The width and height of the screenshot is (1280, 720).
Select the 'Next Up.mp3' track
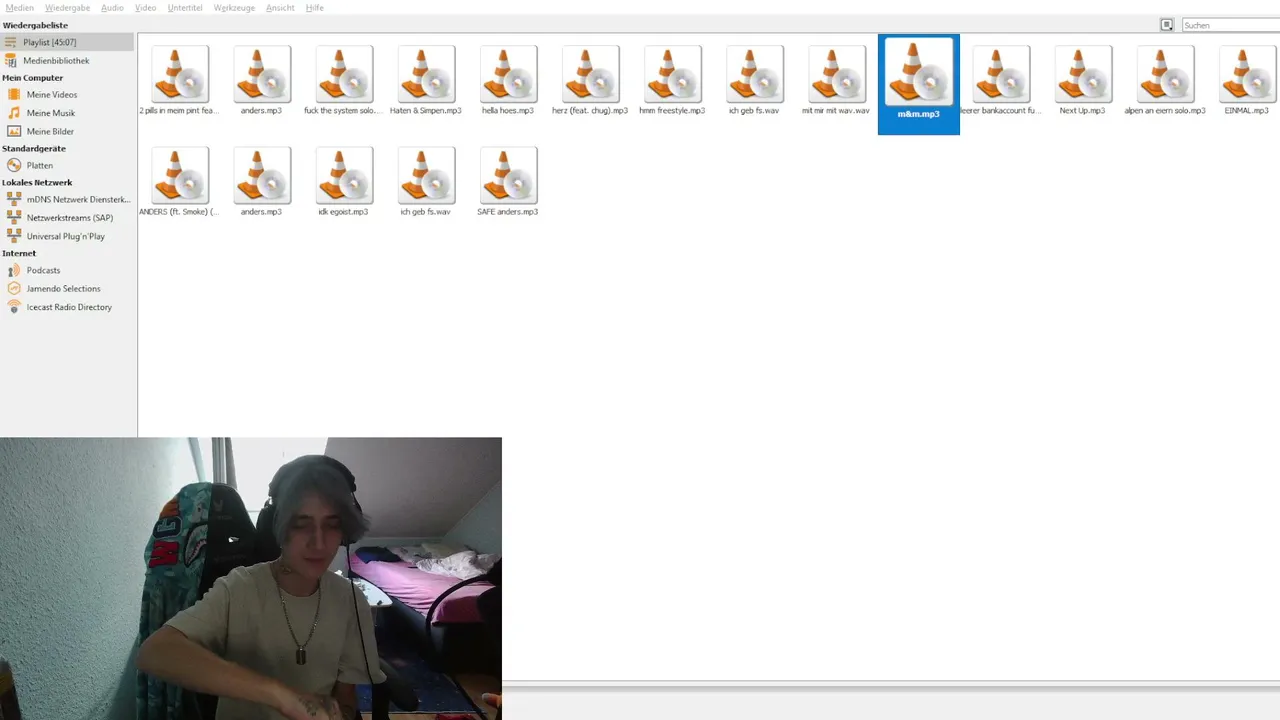click(1082, 81)
